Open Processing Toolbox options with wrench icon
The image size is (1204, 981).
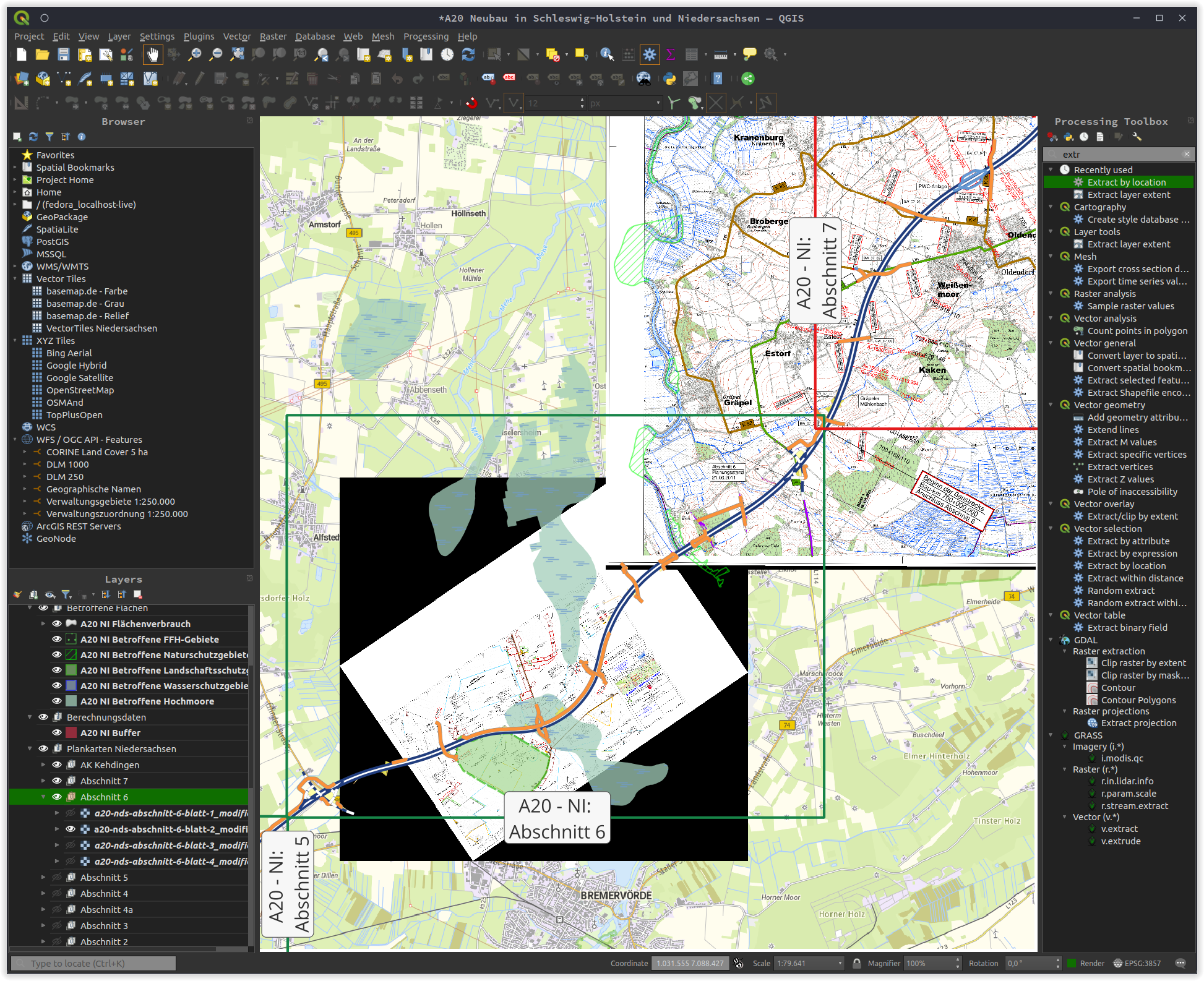pyautogui.click(x=1137, y=137)
